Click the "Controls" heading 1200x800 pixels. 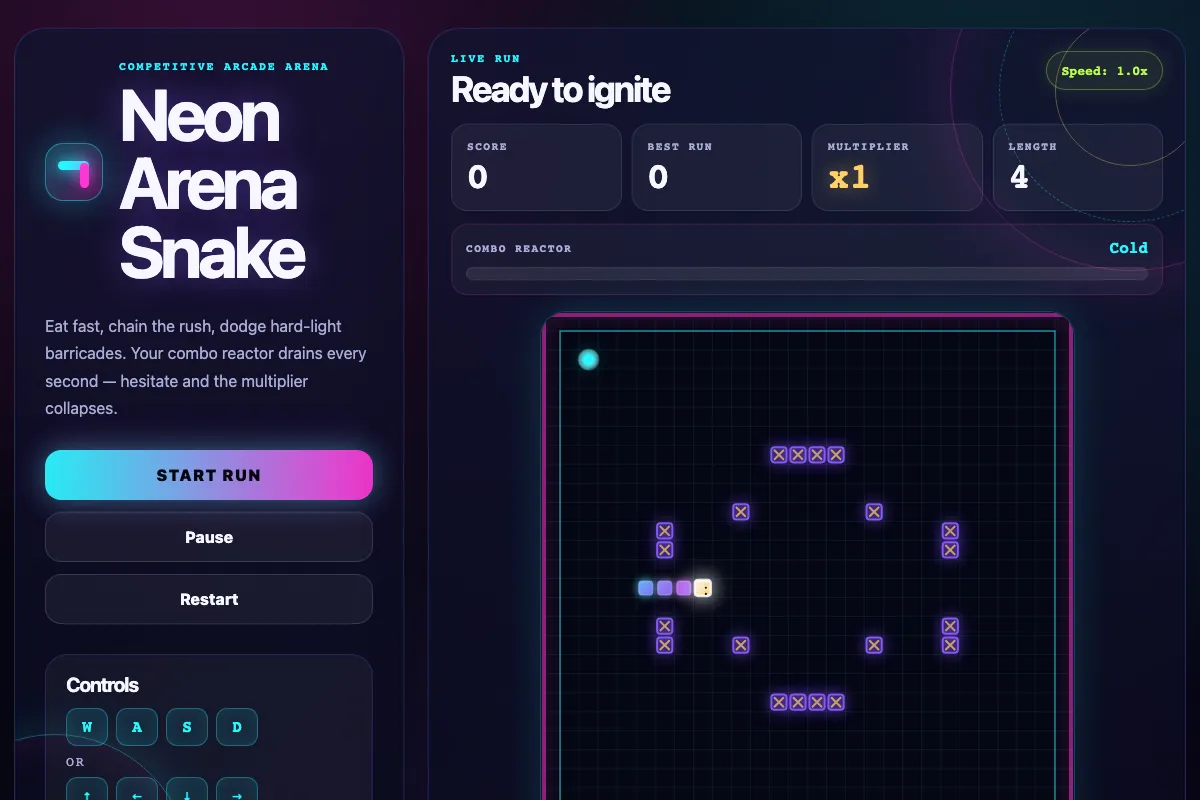tap(102, 685)
